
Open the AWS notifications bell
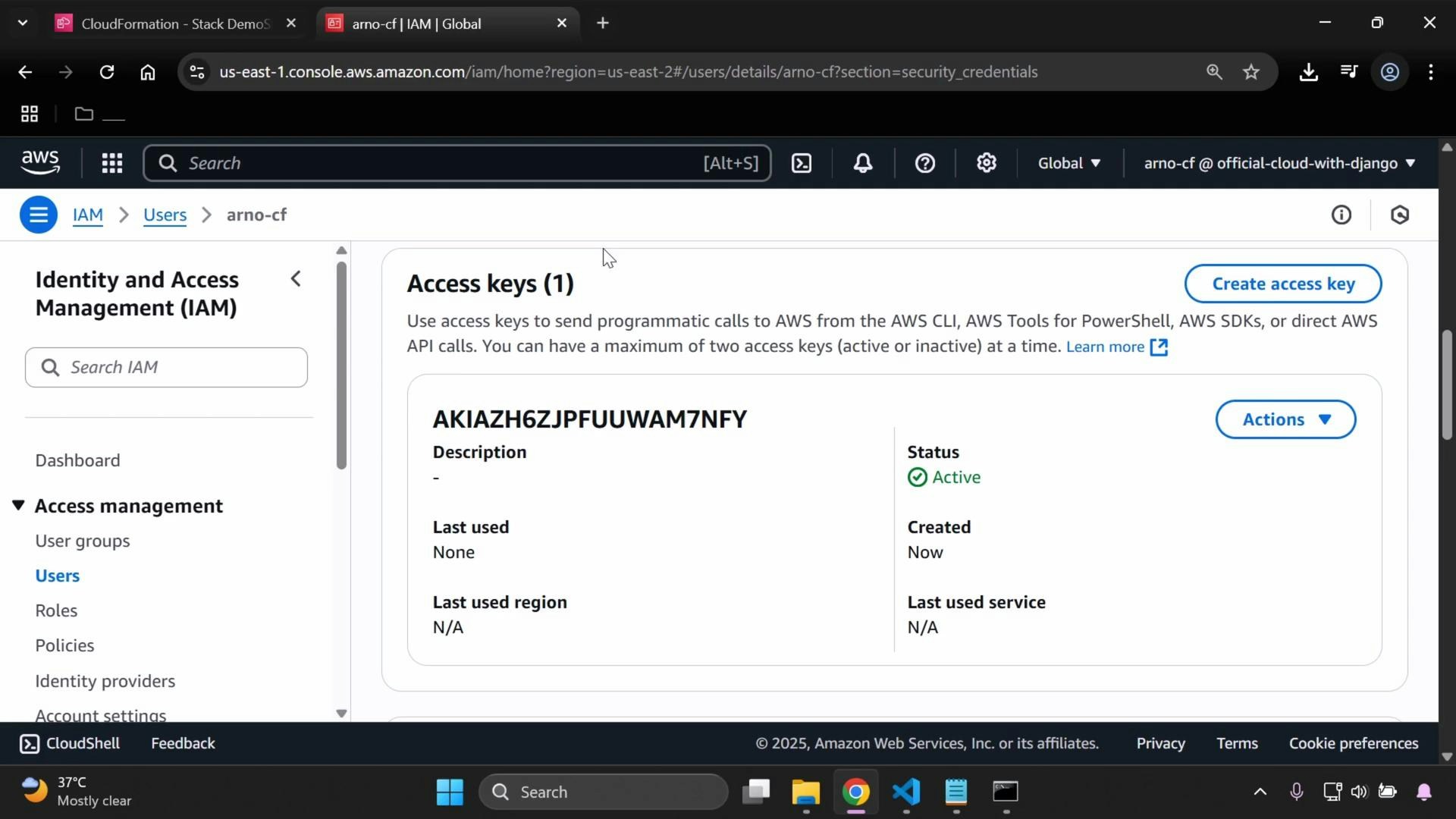862,162
